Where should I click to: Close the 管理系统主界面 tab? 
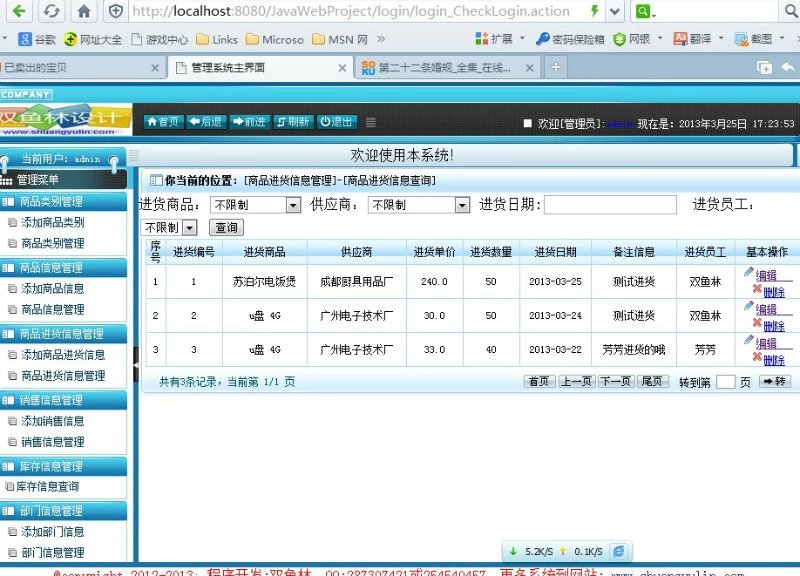click(342, 68)
